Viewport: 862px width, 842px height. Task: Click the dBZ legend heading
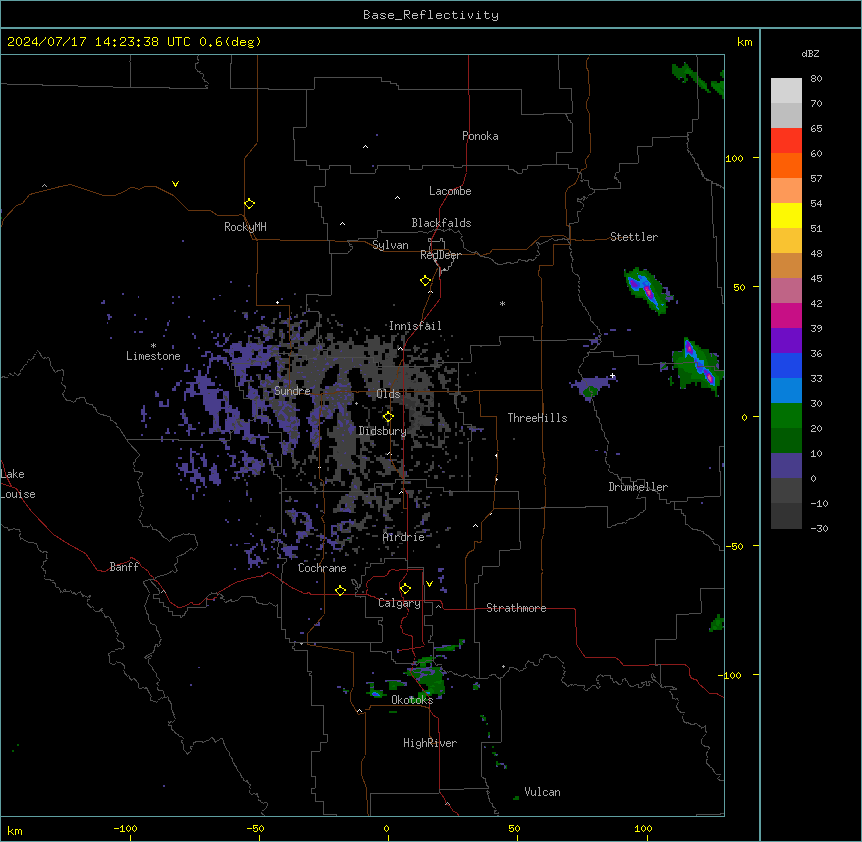pyautogui.click(x=810, y=54)
